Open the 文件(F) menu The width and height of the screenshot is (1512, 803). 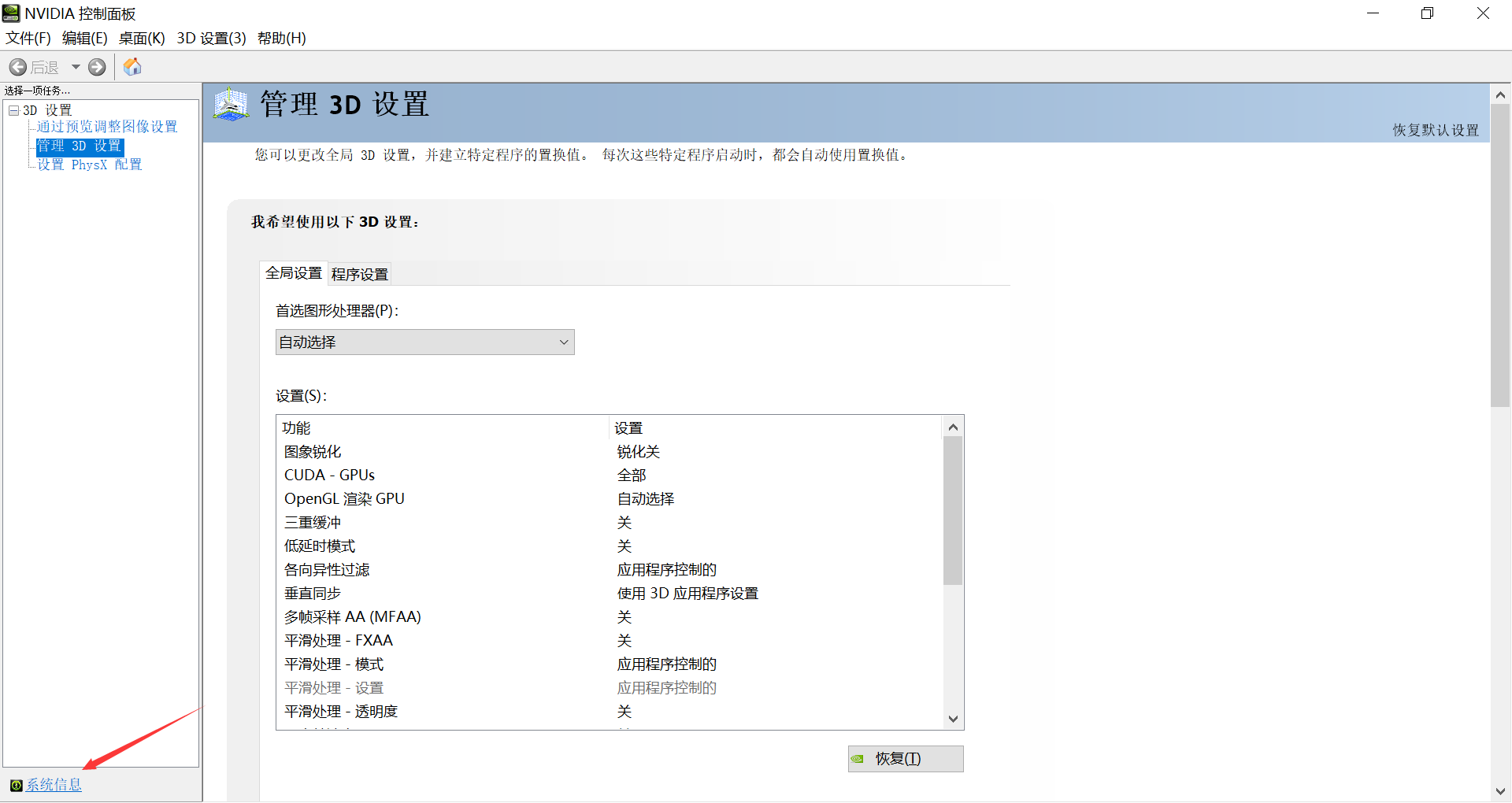click(28, 38)
